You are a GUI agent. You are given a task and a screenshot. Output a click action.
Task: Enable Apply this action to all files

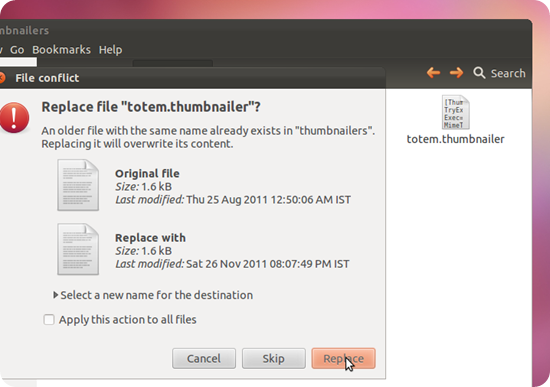49,320
